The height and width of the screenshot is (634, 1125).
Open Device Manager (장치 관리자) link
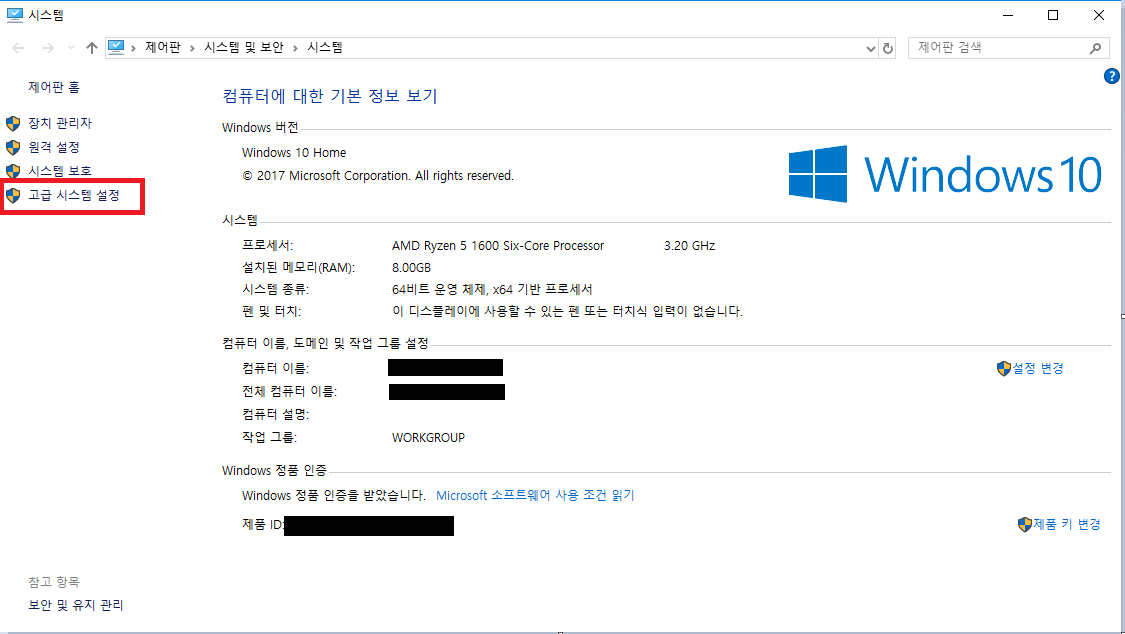point(60,123)
